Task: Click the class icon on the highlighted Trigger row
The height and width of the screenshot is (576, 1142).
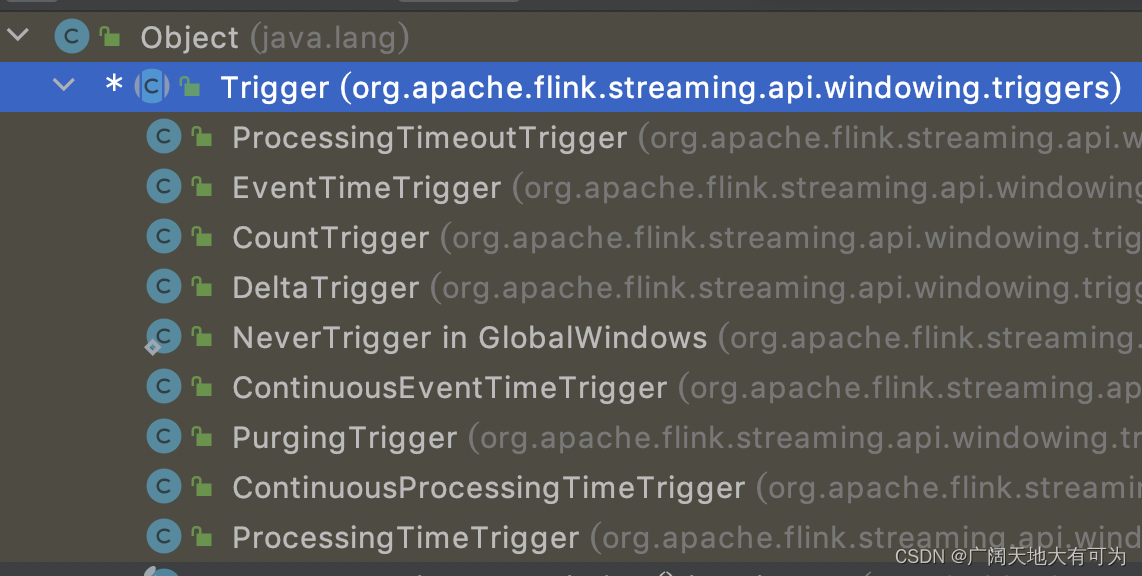Action: [x=151, y=87]
